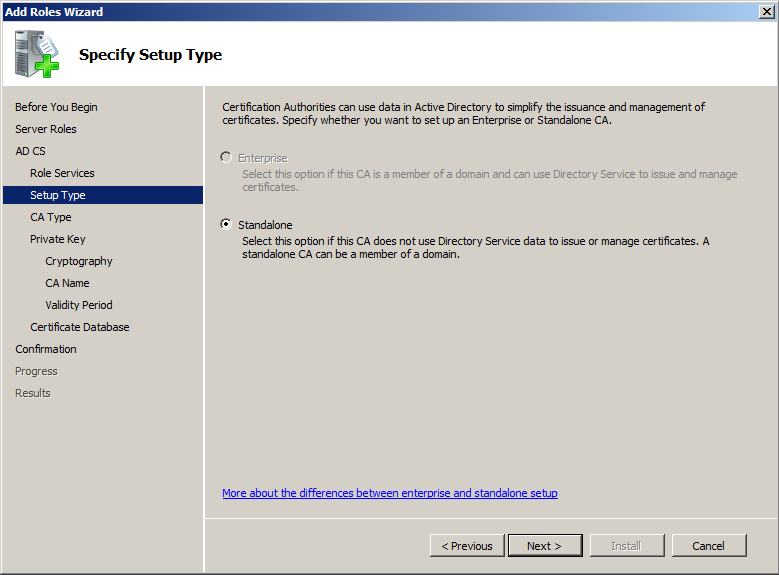This screenshot has width=779, height=575.
Task: Select Setup Type in the sidebar
Action: [x=58, y=195]
